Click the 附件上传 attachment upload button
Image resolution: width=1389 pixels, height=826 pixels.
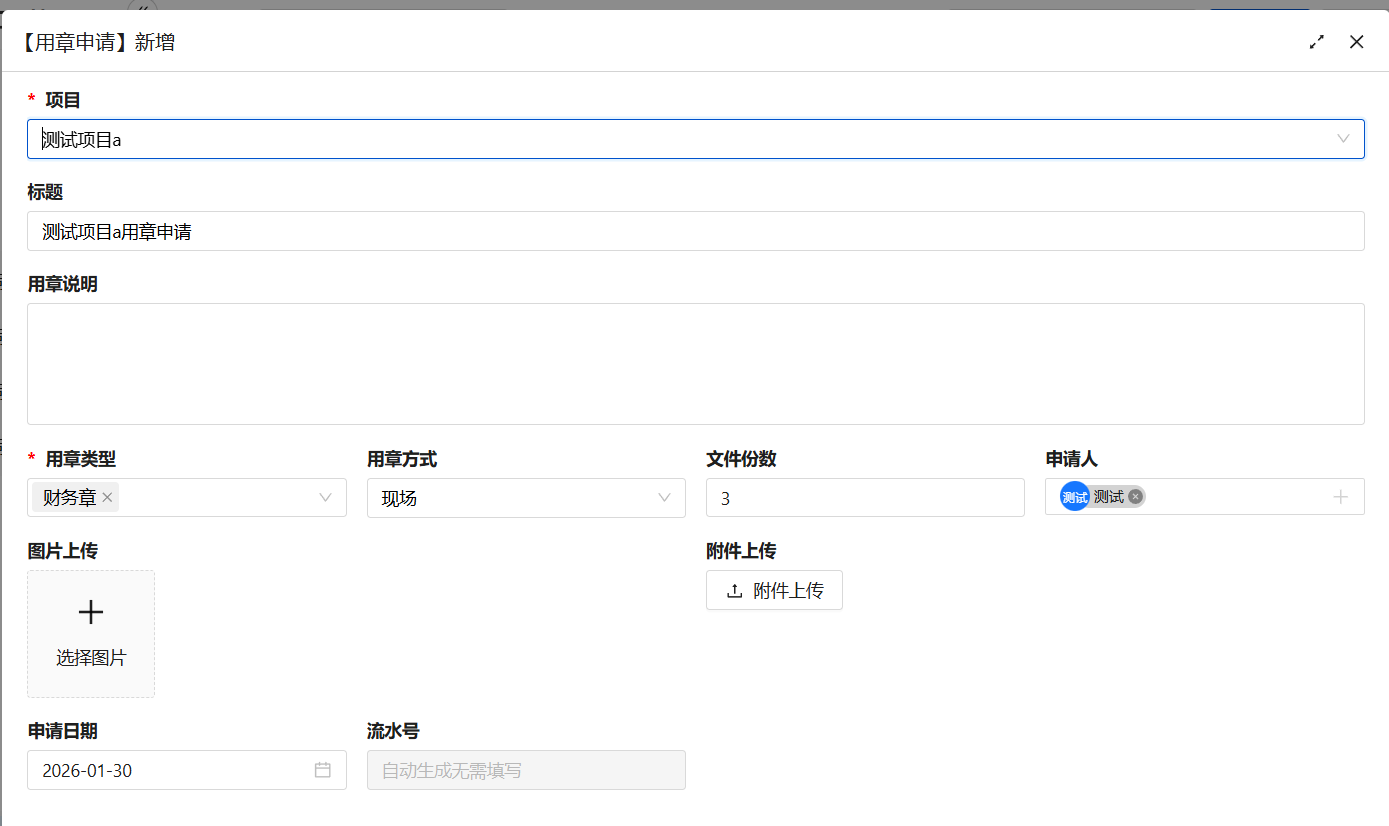click(x=774, y=590)
